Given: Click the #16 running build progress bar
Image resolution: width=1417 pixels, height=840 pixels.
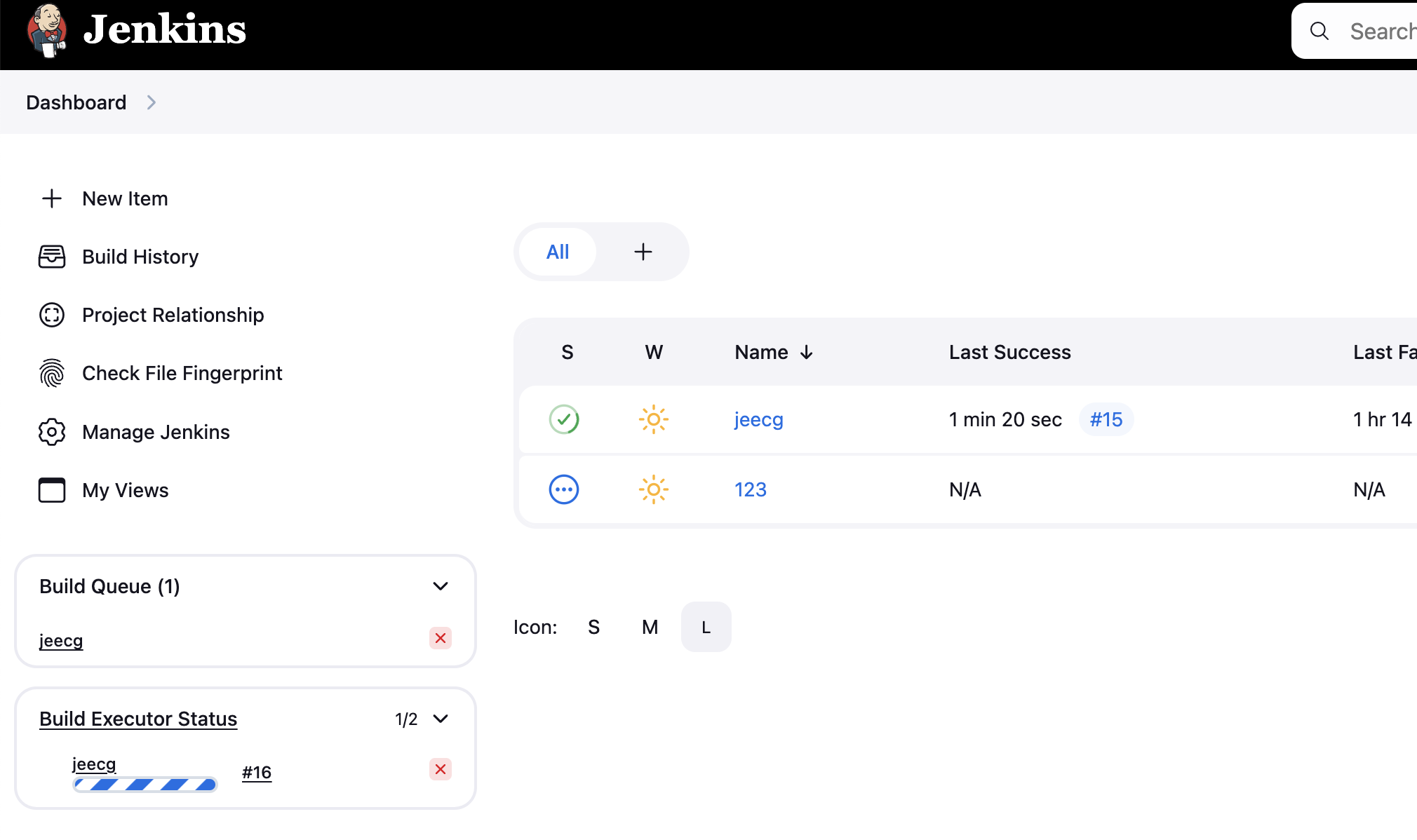Looking at the screenshot, I should point(145,785).
